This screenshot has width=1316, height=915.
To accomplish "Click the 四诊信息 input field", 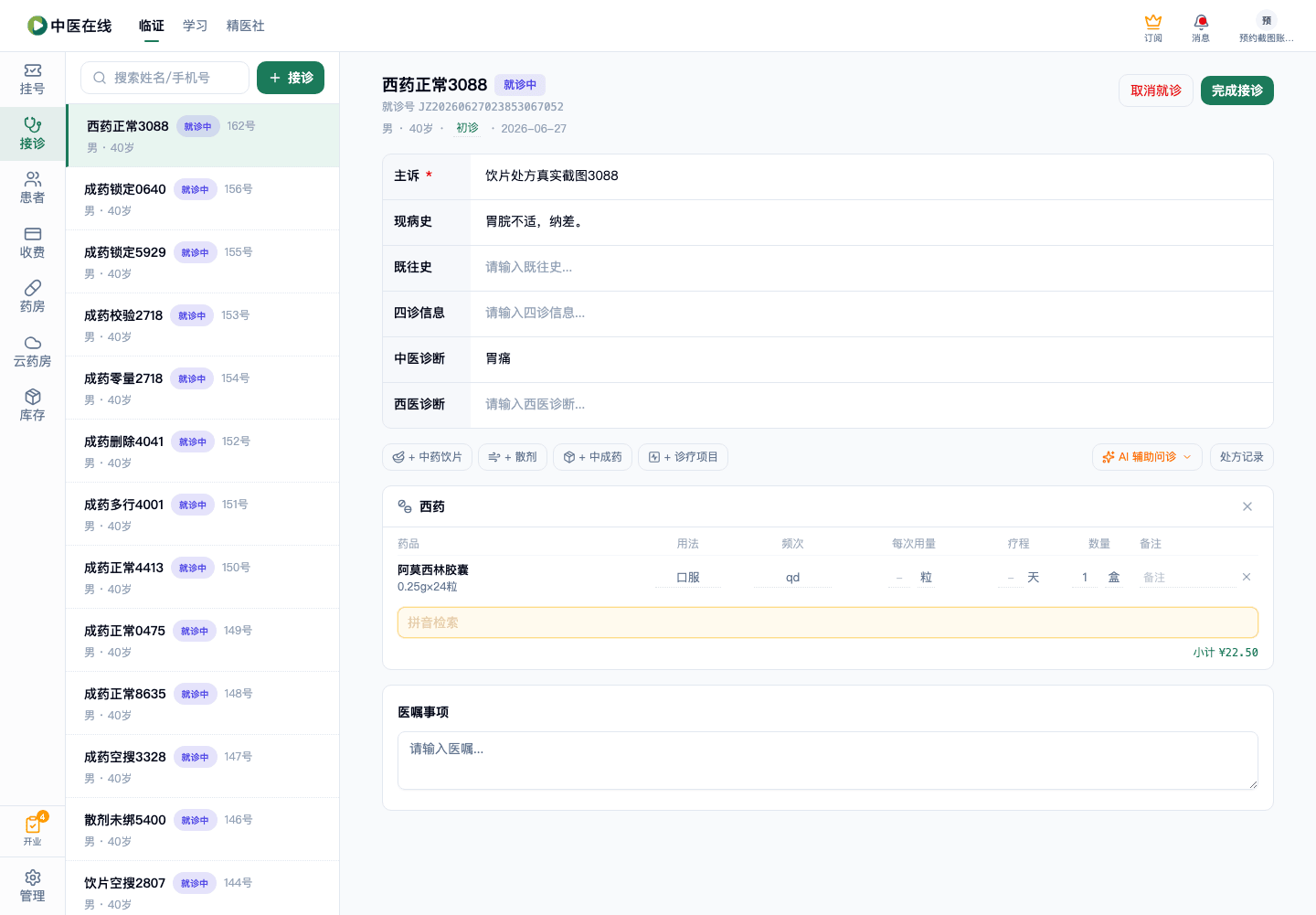I will (872, 314).
